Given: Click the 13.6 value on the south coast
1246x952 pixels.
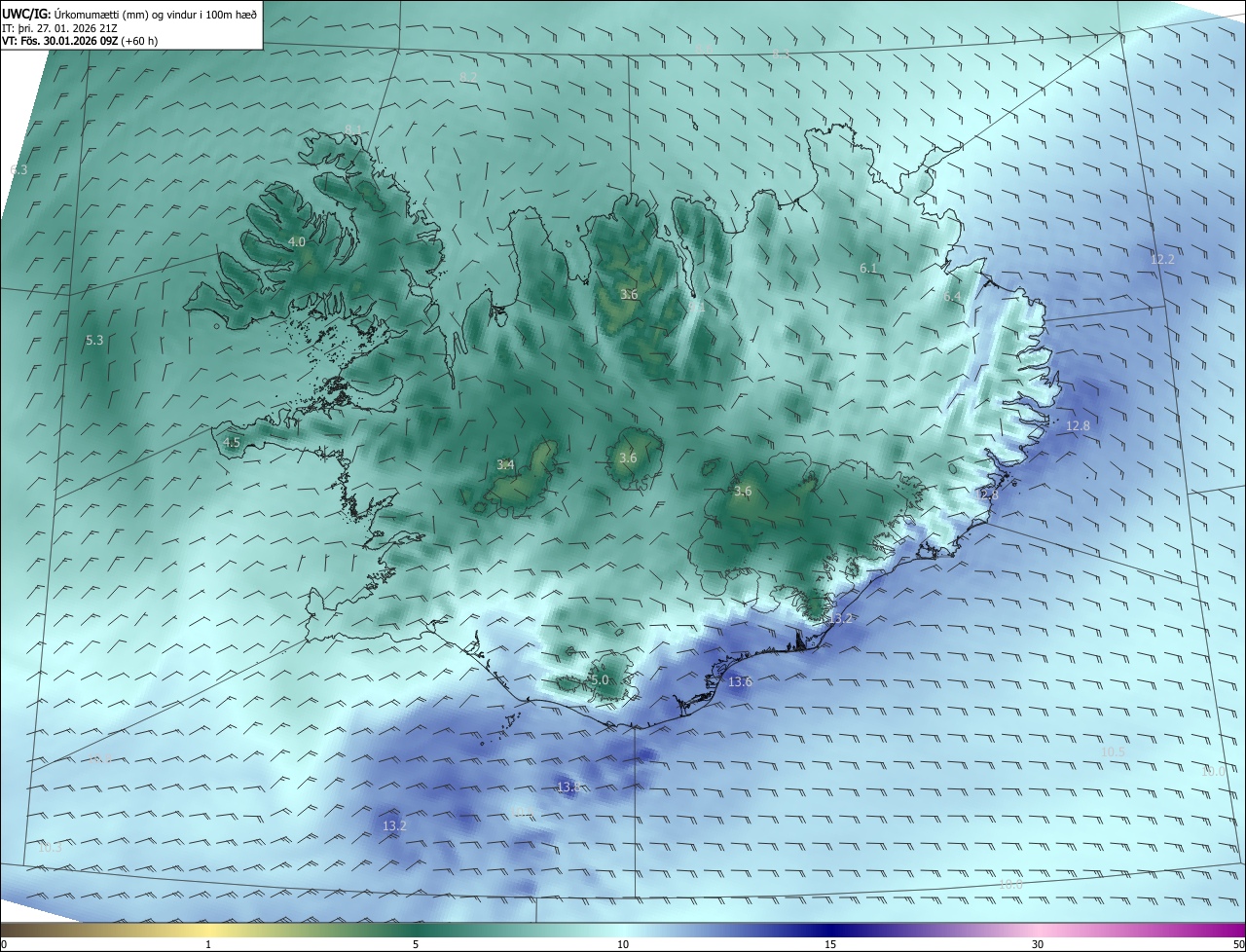Looking at the screenshot, I should coord(740,681).
